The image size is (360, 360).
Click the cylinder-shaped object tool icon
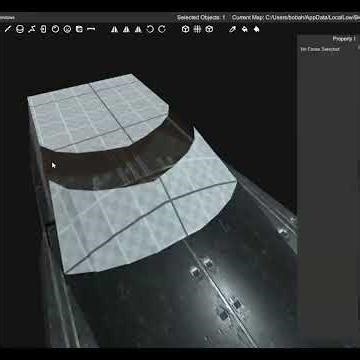click(x=20, y=29)
